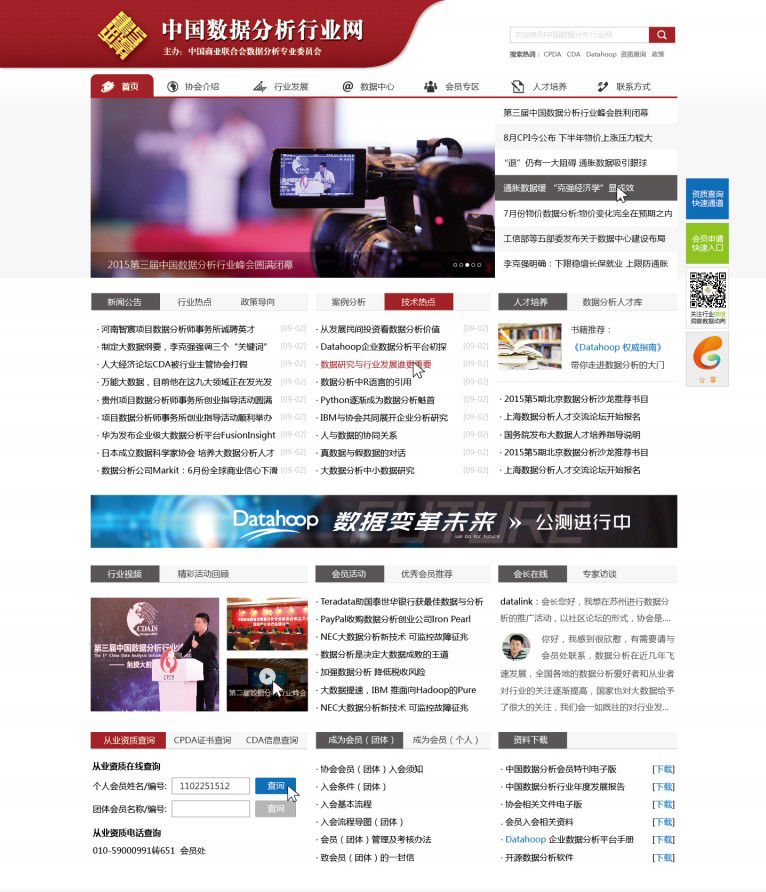766x892 pixels.
Task: Download 开源数据分析软件
Action: tap(663, 858)
